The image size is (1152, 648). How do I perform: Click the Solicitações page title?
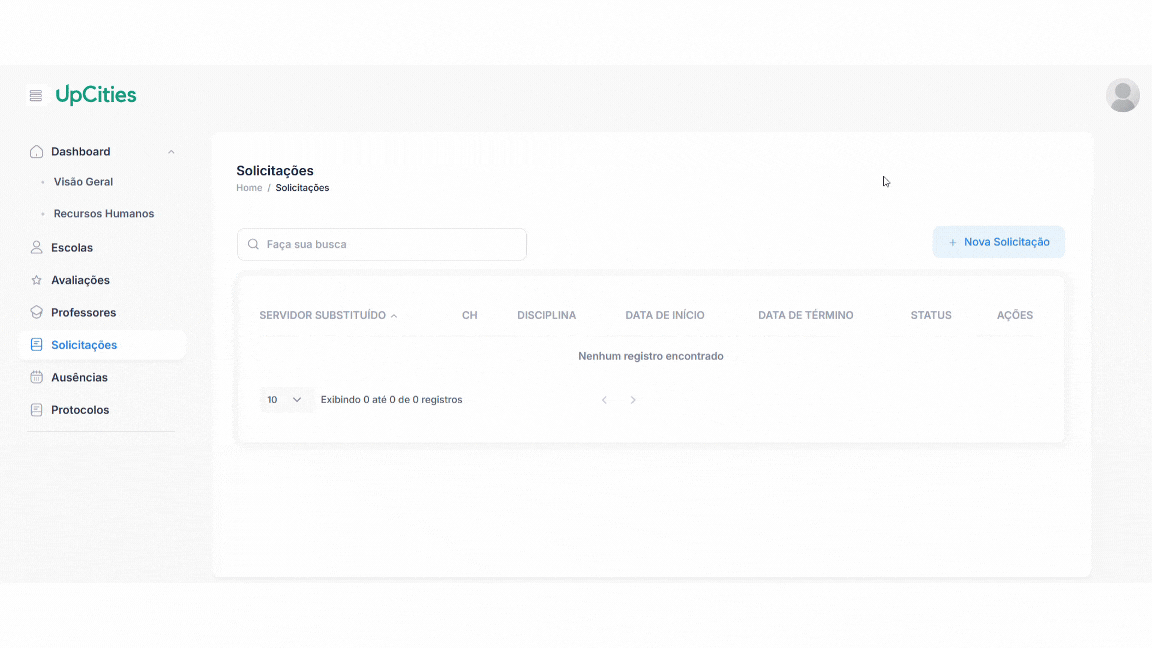(275, 170)
